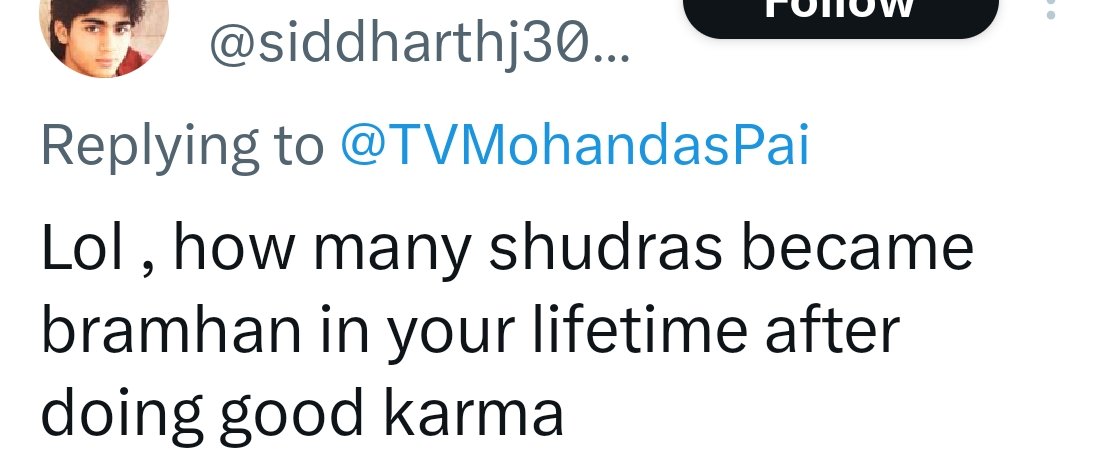
Task: Click the word 'karma' in the reply
Action: pos(474,413)
